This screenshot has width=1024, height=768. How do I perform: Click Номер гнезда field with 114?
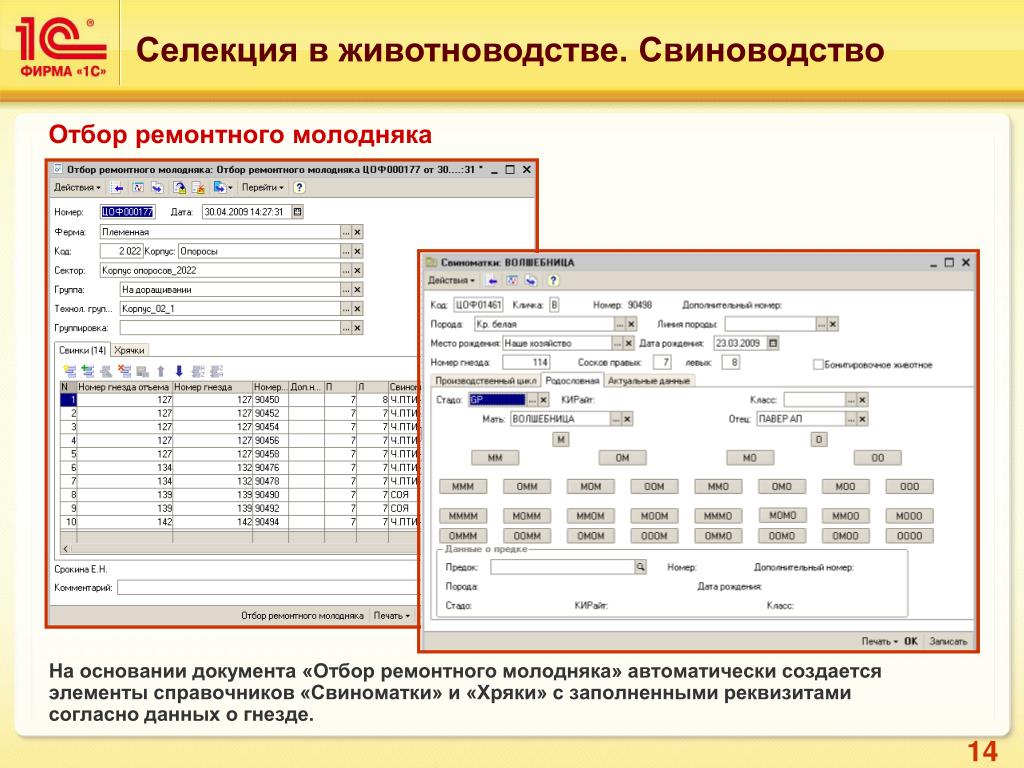pyautogui.click(x=526, y=362)
